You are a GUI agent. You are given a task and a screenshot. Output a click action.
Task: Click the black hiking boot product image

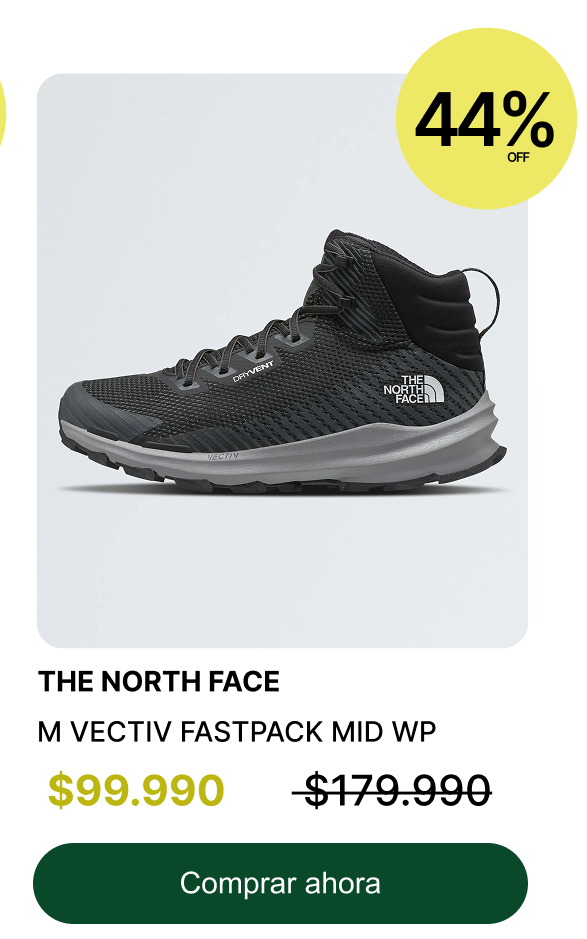pyautogui.click(x=283, y=361)
